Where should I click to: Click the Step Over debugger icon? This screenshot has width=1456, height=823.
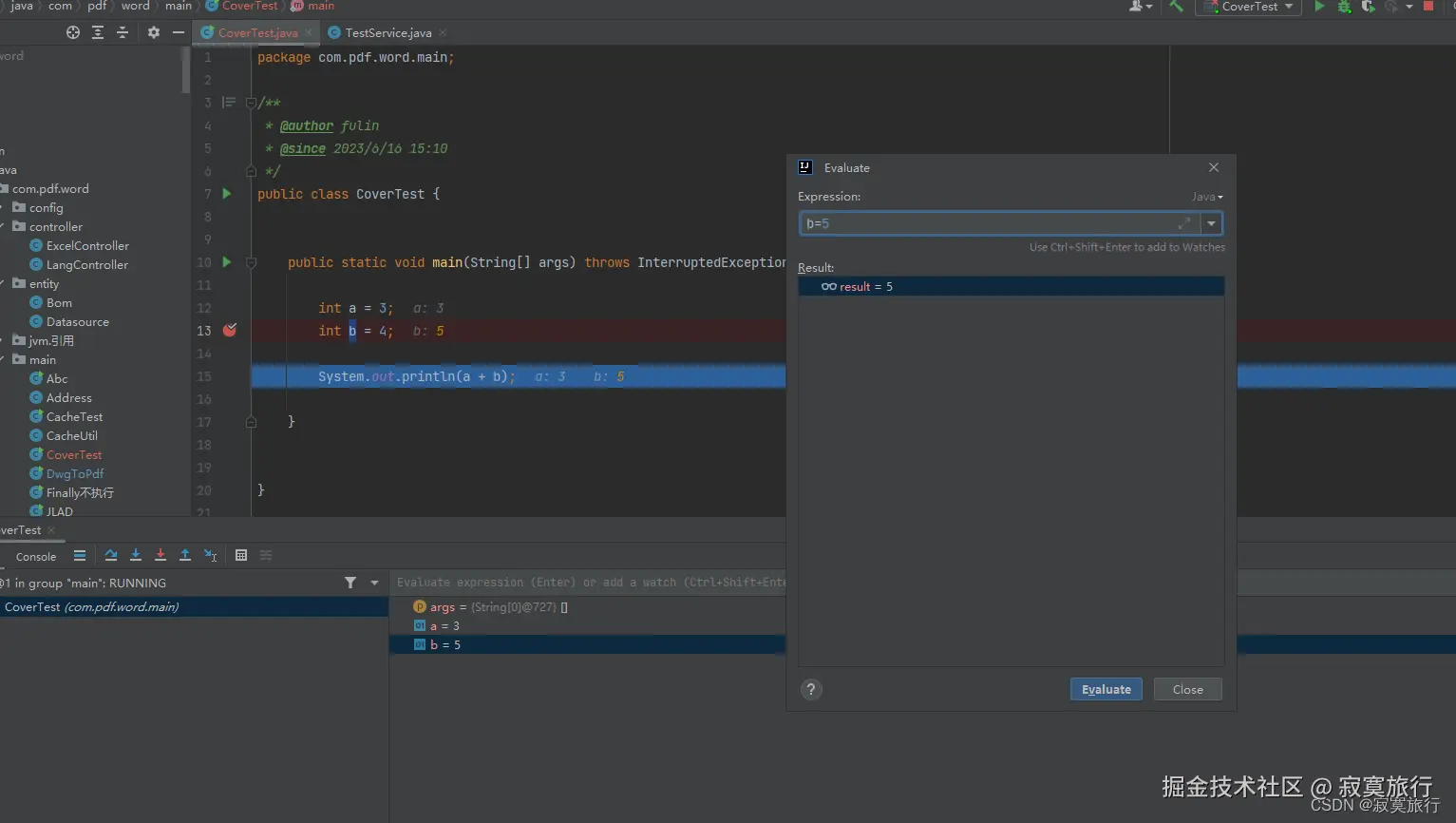point(111,556)
